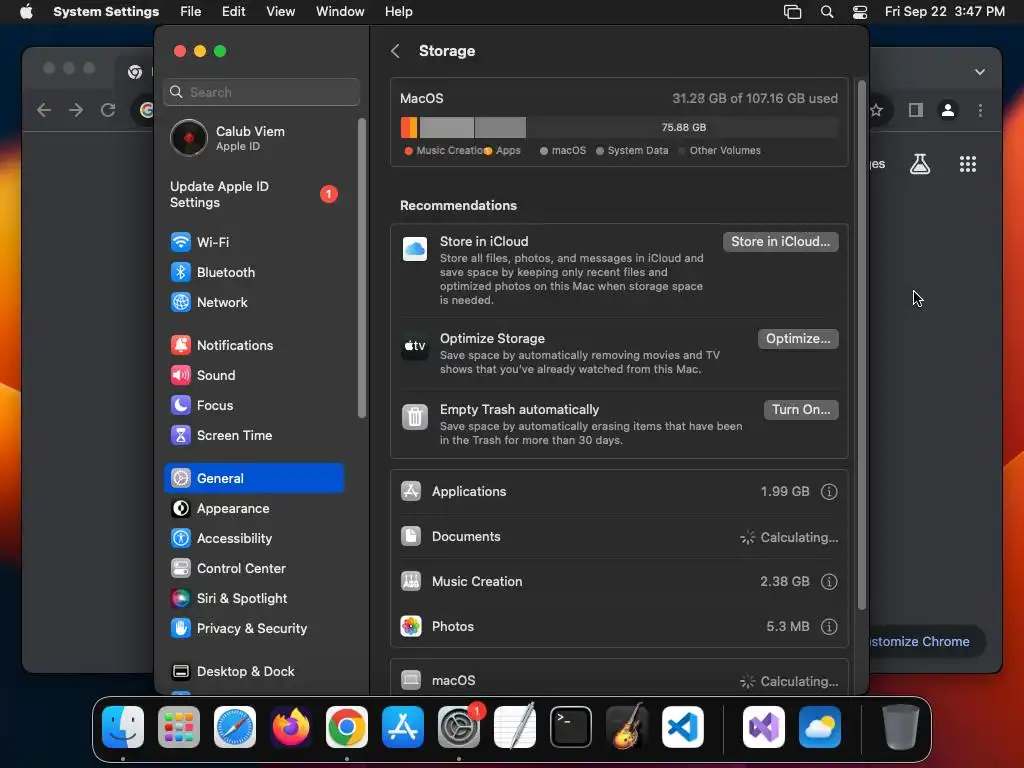Click Customize Chrome button
1024x768 pixels.
coord(926,641)
